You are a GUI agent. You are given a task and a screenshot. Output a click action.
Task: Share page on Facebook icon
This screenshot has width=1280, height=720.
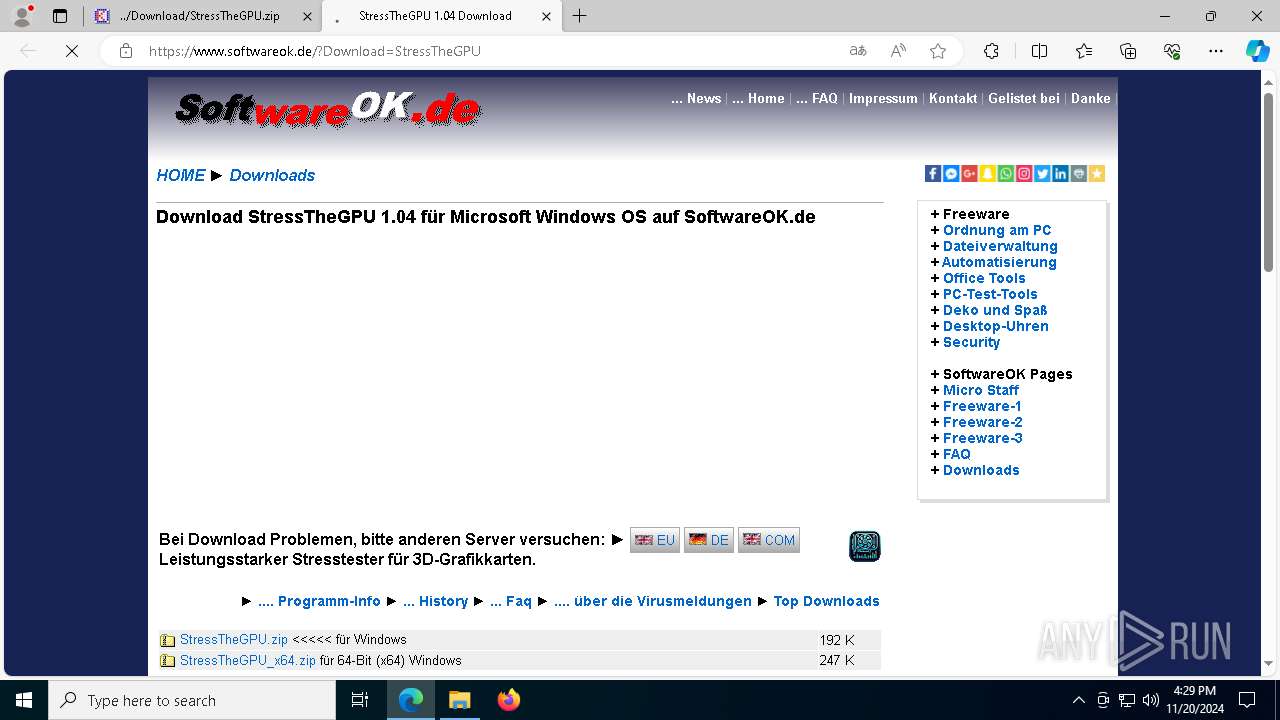tap(933, 174)
